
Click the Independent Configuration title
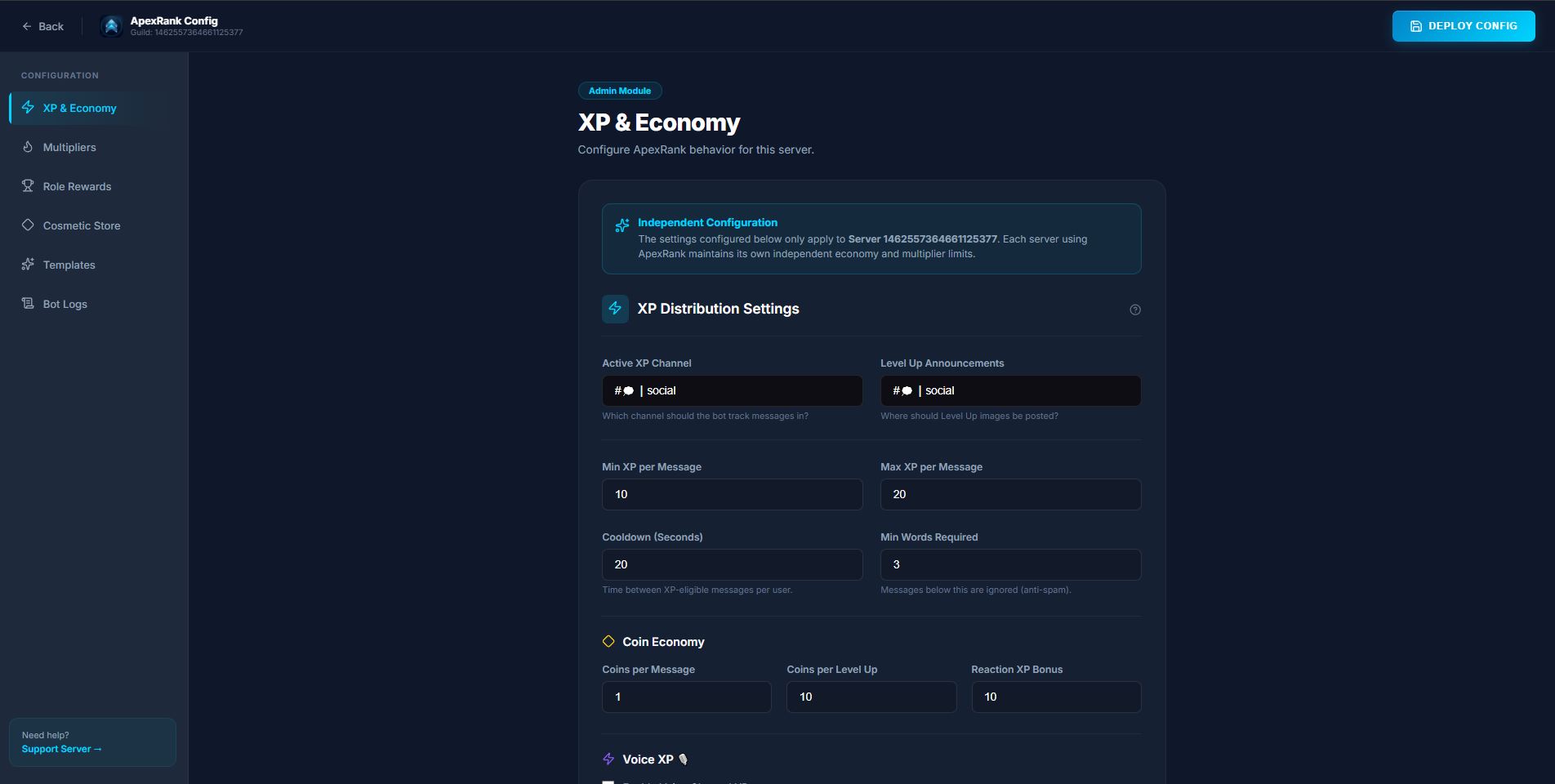707,222
